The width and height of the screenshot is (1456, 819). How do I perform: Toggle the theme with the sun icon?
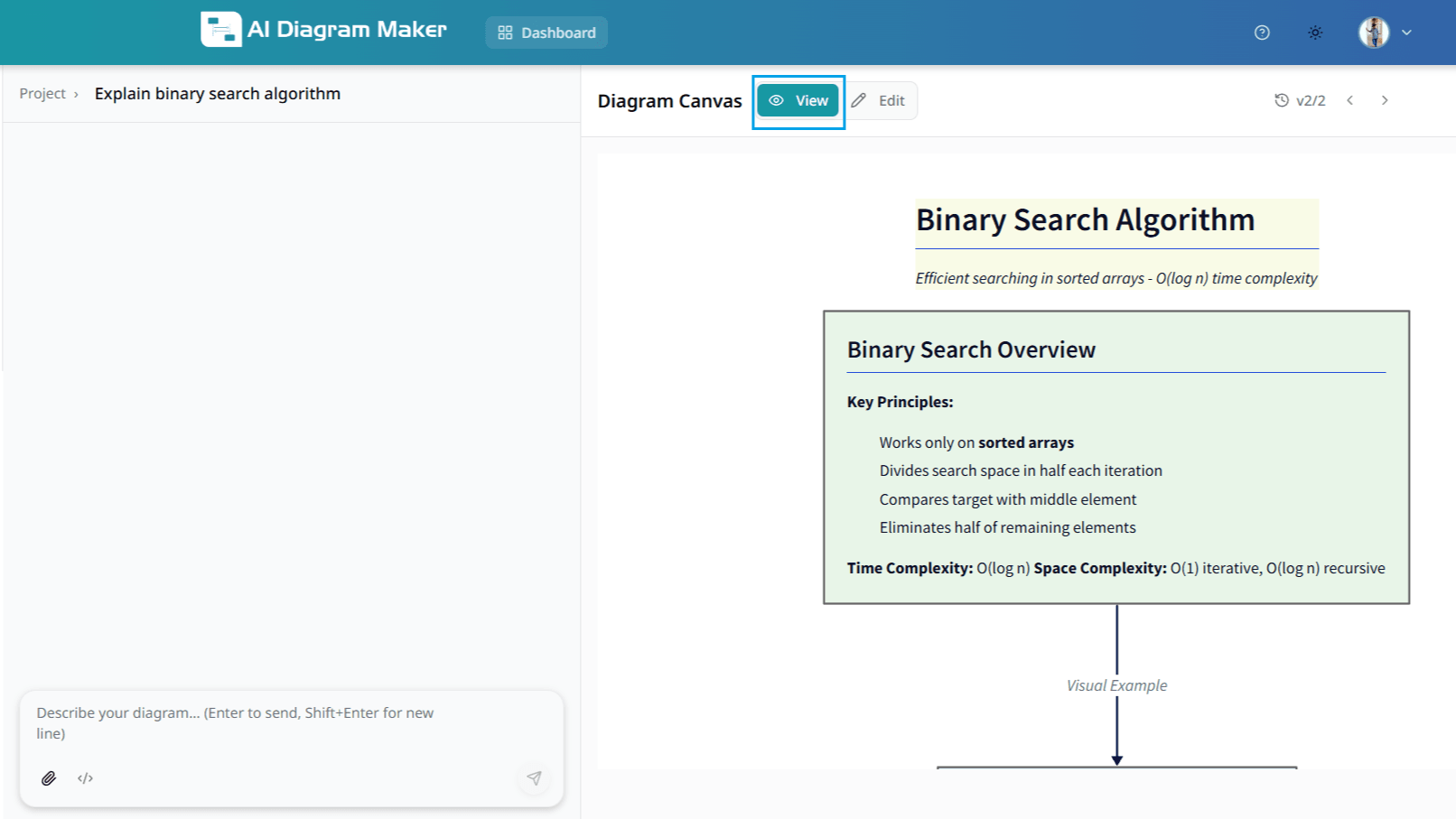coord(1315,33)
